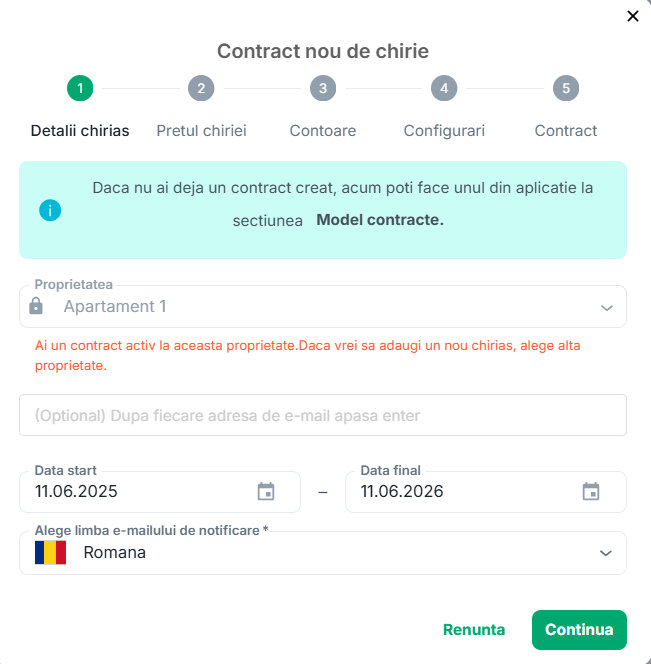The width and height of the screenshot is (651, 664).
Task: Focus the optional e-mail address field
Action: click(x=323, y=415)
